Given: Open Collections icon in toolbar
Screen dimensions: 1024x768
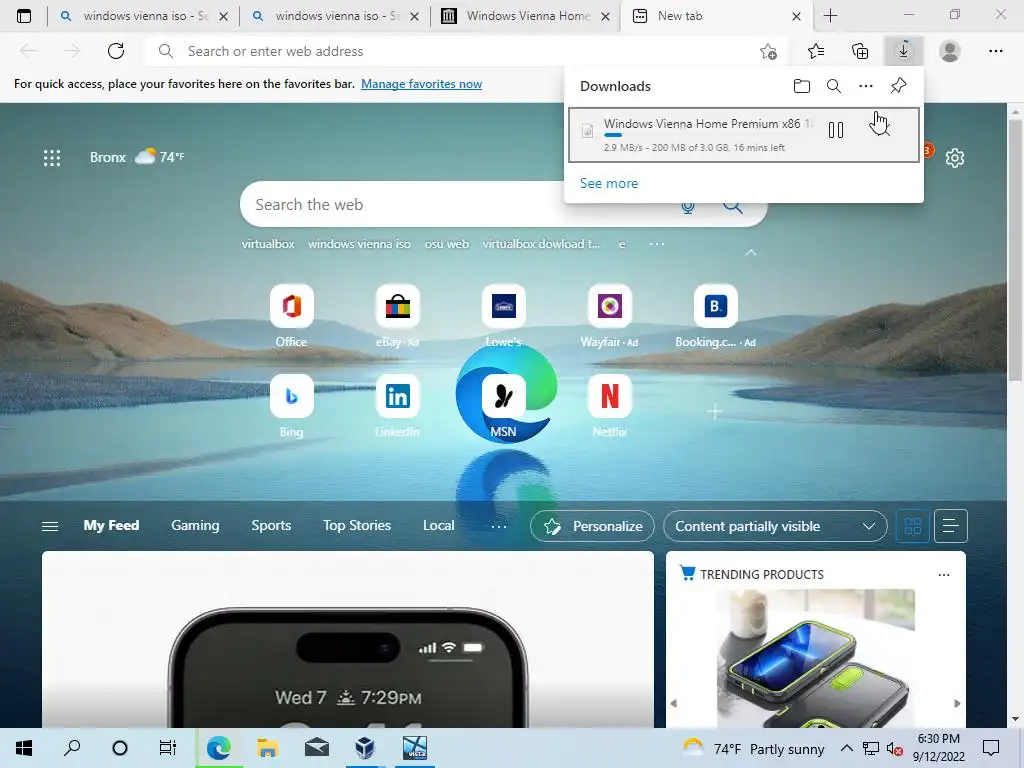Looking at the screenshot, I should pos(860,51).
